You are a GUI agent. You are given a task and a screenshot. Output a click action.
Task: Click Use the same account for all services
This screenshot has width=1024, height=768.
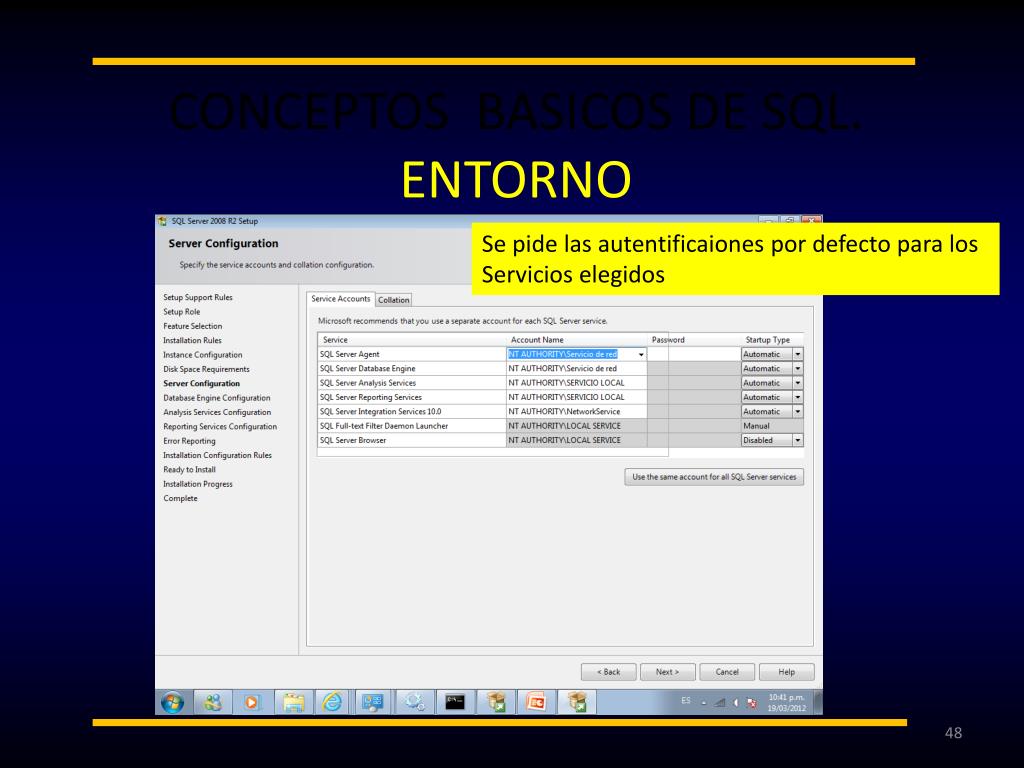[x=714, y=477]
